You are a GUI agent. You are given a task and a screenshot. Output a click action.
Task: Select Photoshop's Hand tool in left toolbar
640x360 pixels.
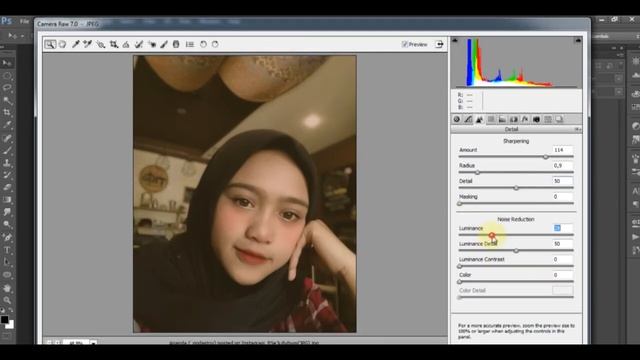pos(7,288)
